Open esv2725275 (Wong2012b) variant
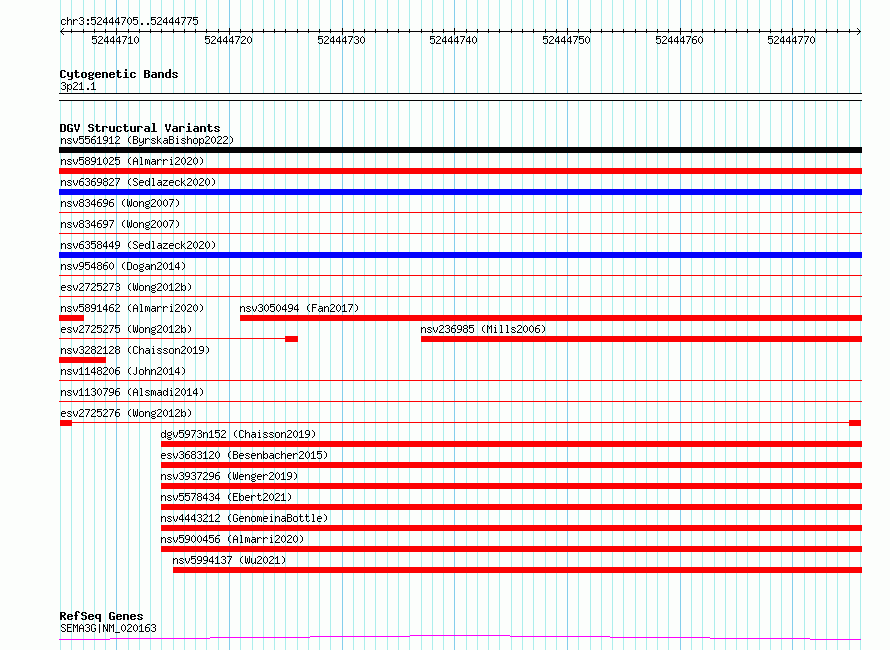This screenshot has width=890, height=650. click(126, 329)
